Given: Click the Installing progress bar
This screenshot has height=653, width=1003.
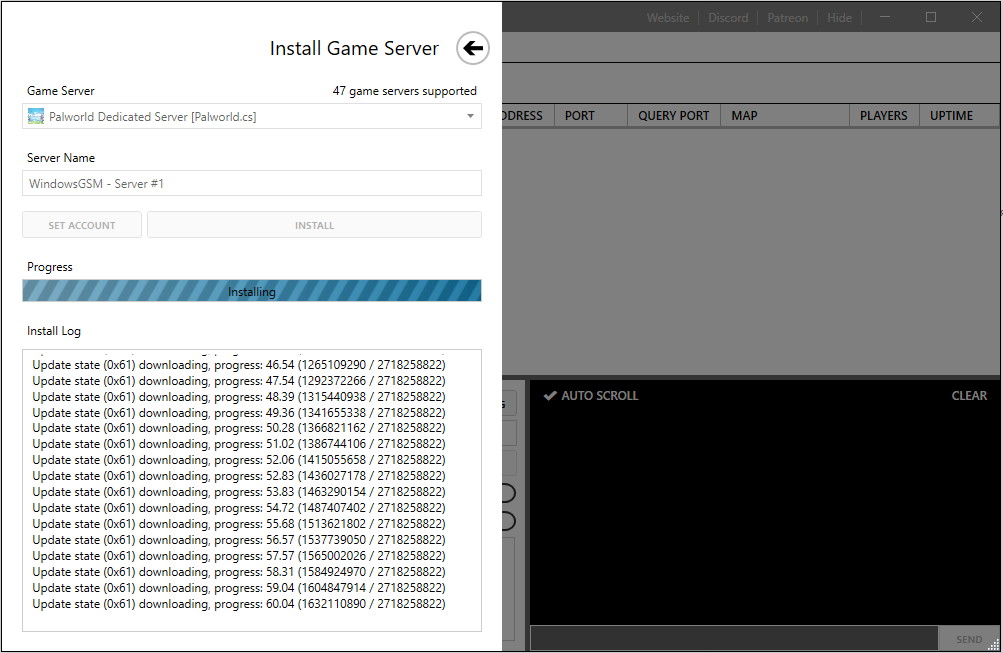Looking at the screenshot, I should pyautogui.click(x=252, y=291).
